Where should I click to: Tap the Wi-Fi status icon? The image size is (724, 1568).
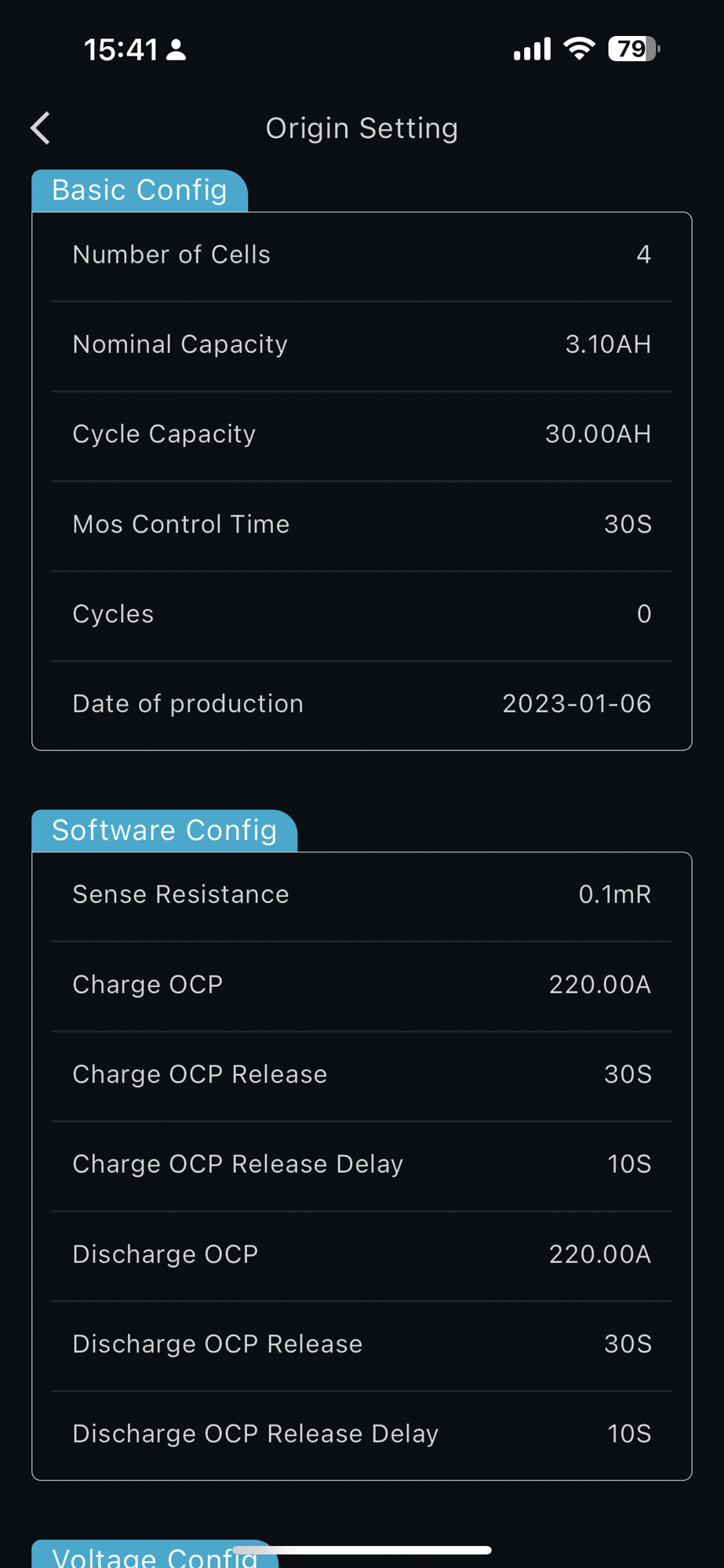(580, 49)
